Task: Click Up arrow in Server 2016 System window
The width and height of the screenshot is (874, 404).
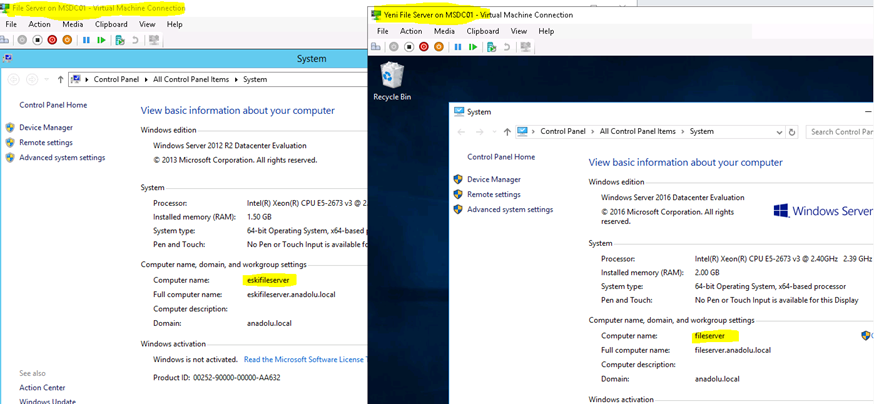Action: coord(507,132)
